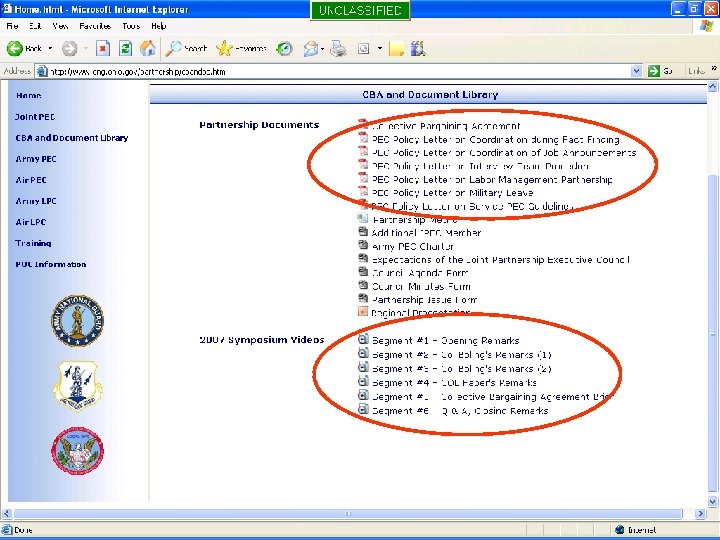Click the URL address field
Viewport: 720px width, 540px height.
[338, 71]
